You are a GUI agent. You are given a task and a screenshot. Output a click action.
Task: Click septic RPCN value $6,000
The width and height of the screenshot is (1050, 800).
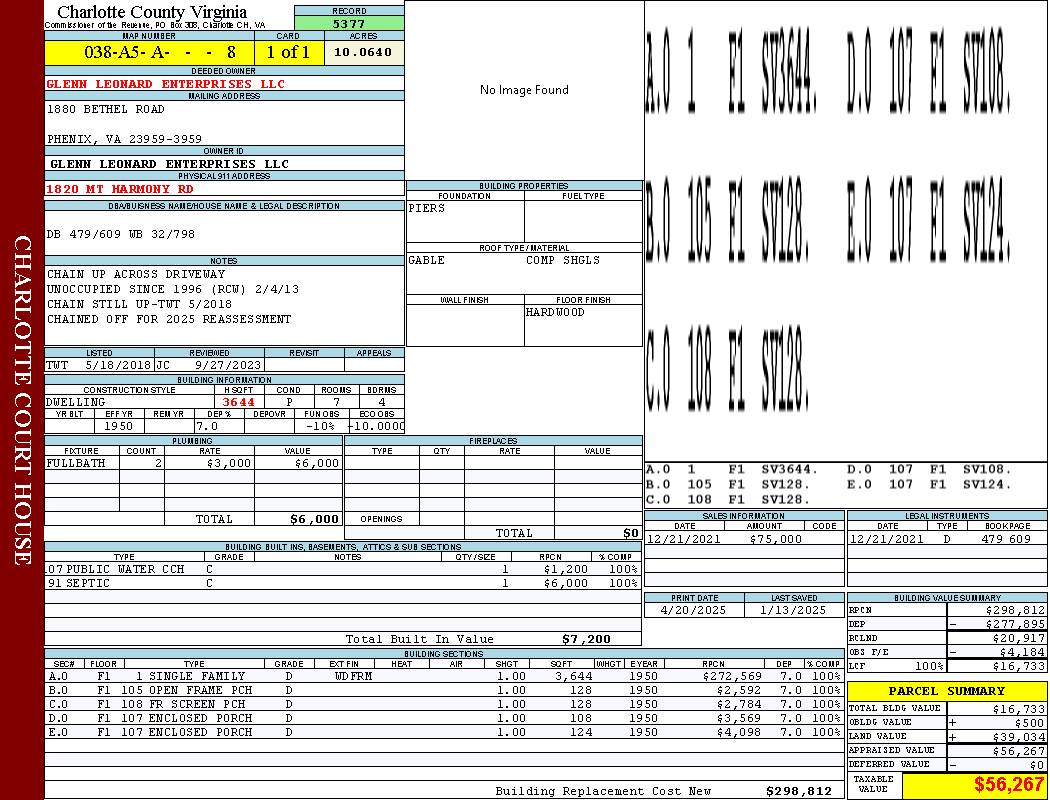click(566, 584)
